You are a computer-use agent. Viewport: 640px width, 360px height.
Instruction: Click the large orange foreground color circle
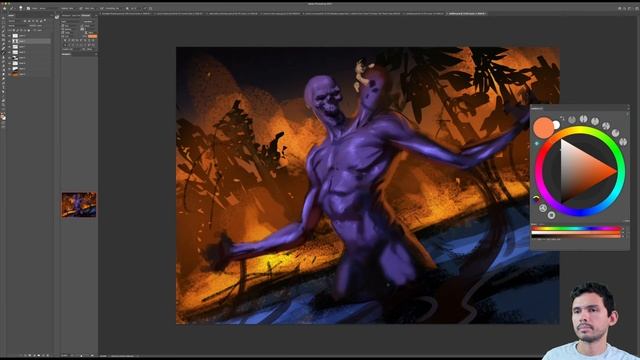click(x=543, y=127)
